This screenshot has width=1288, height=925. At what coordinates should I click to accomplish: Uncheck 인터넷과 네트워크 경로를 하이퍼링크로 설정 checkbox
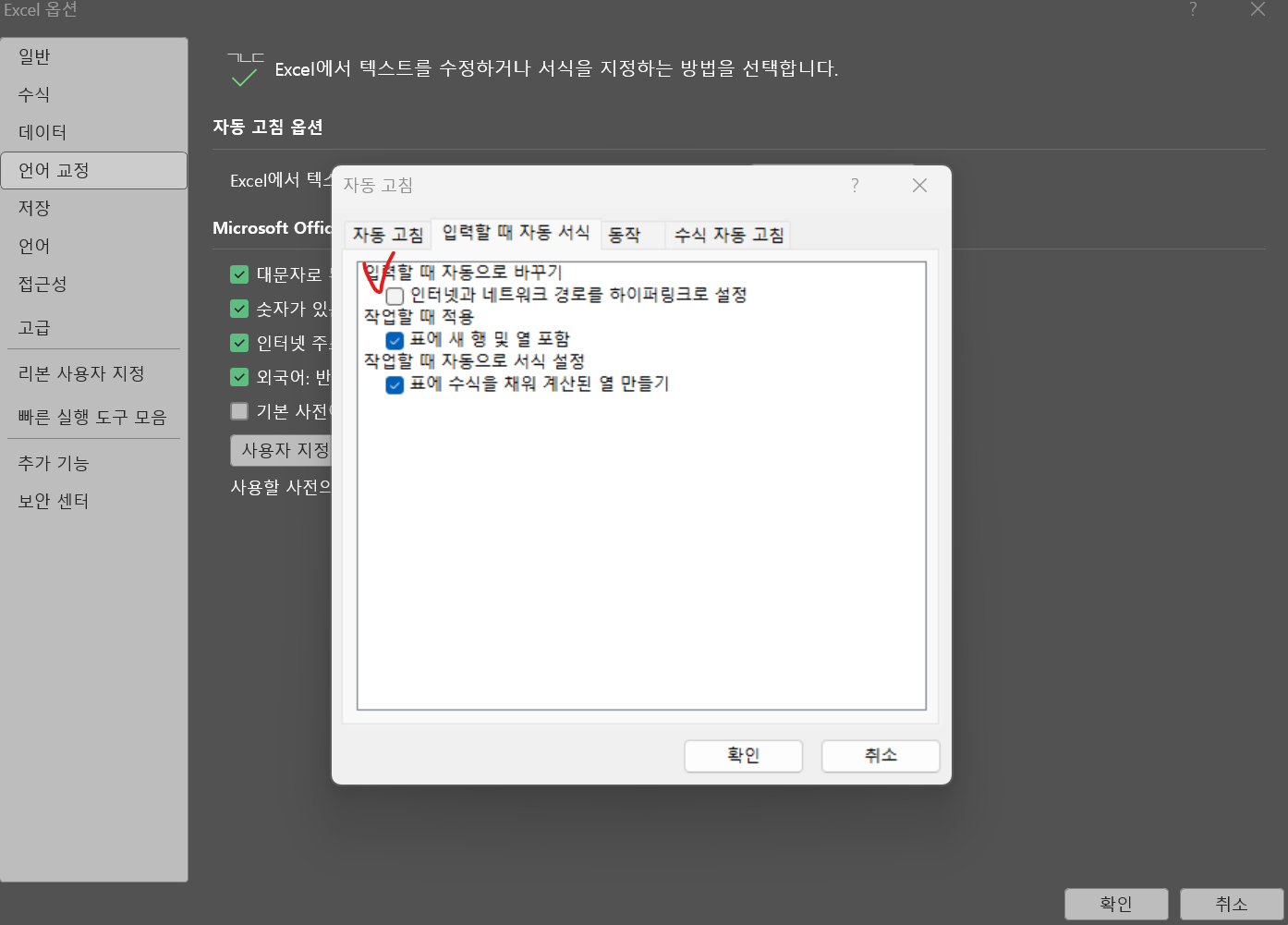point(395,296)
